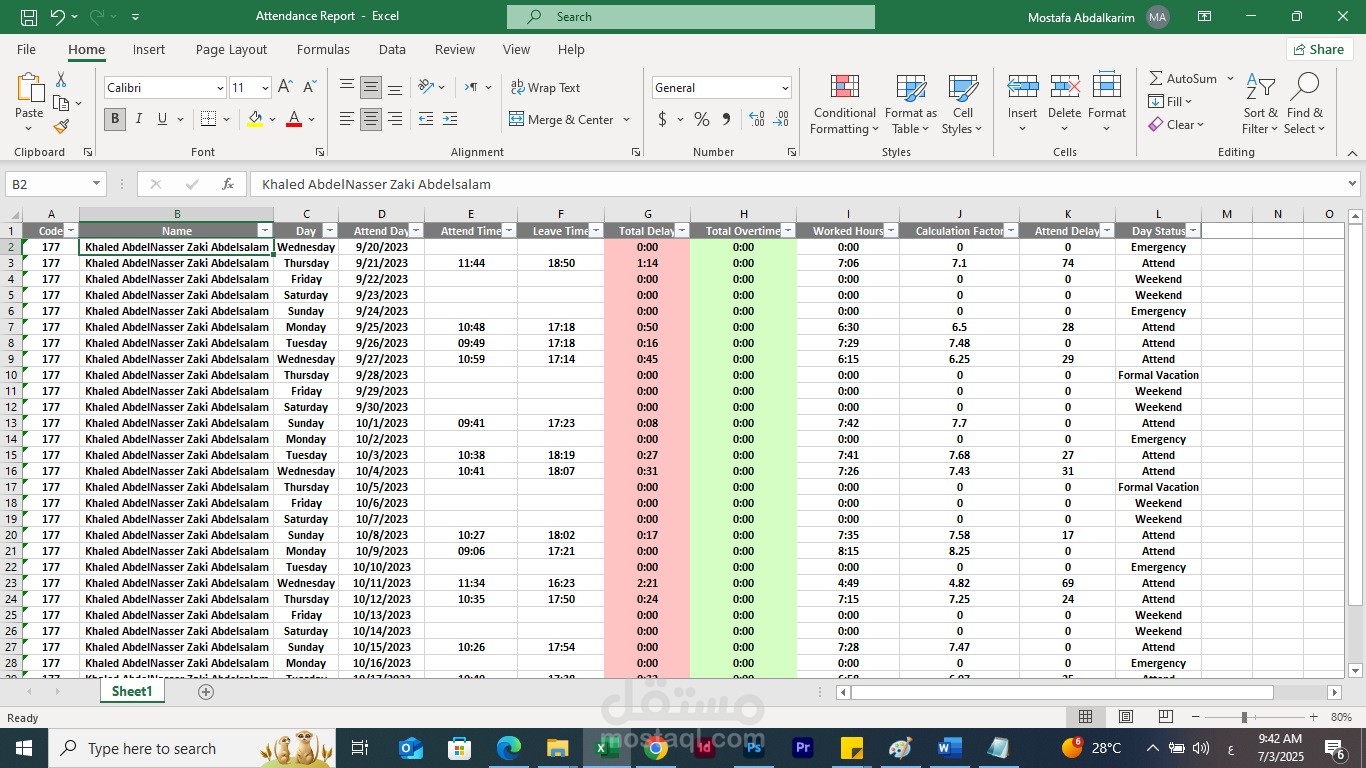Switch to the Insert tab
This screenshot has height=768, width=1366.
(x=149, y=49)
